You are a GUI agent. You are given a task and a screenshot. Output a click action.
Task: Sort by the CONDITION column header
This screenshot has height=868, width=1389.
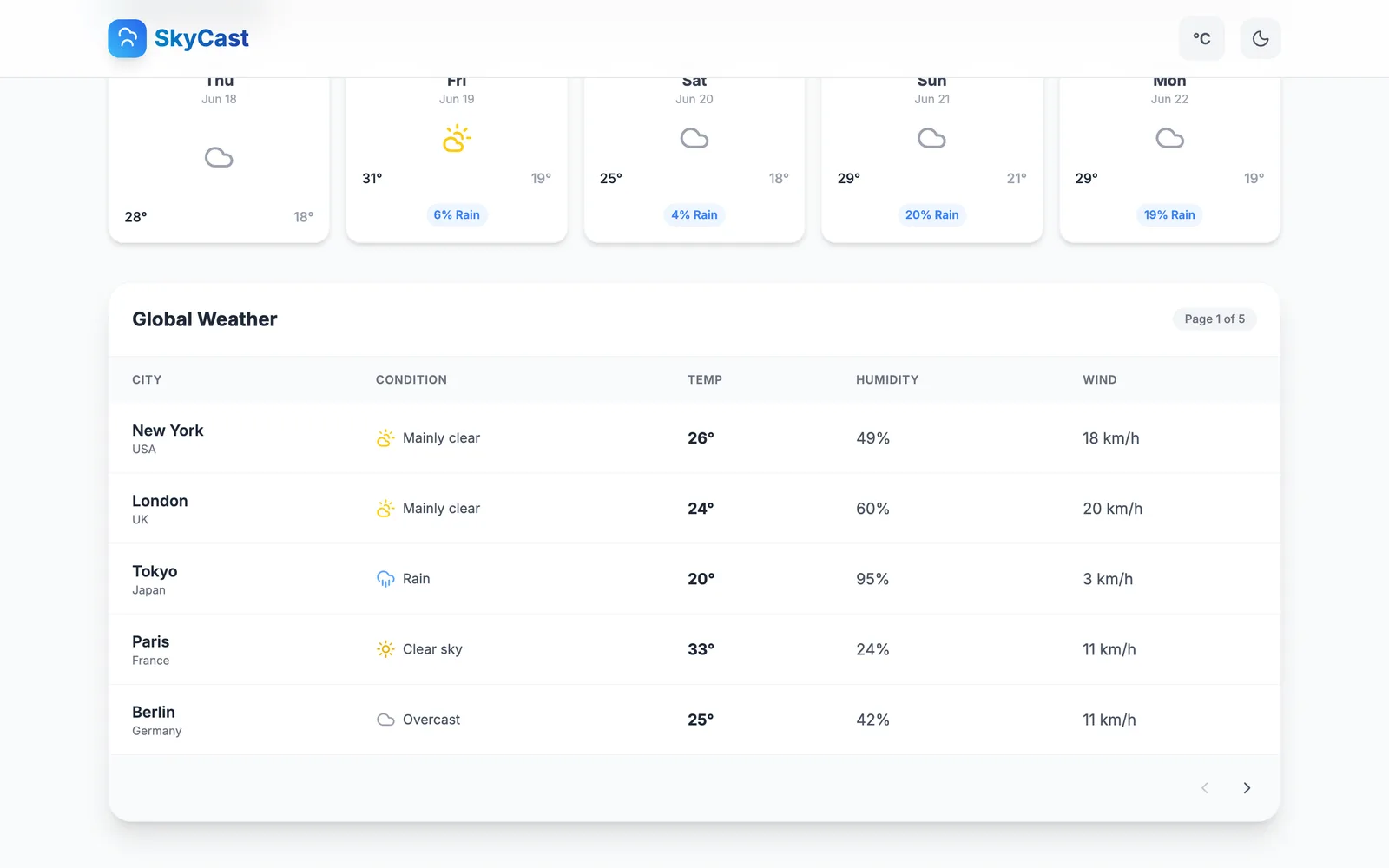(411, 379)
